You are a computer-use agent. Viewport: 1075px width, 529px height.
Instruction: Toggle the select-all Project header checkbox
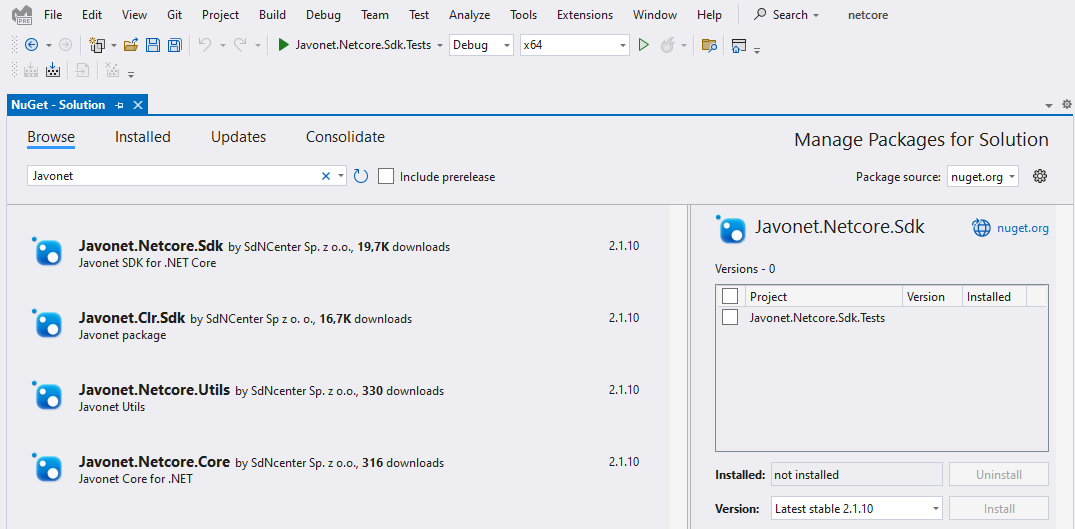pos(730,296)
